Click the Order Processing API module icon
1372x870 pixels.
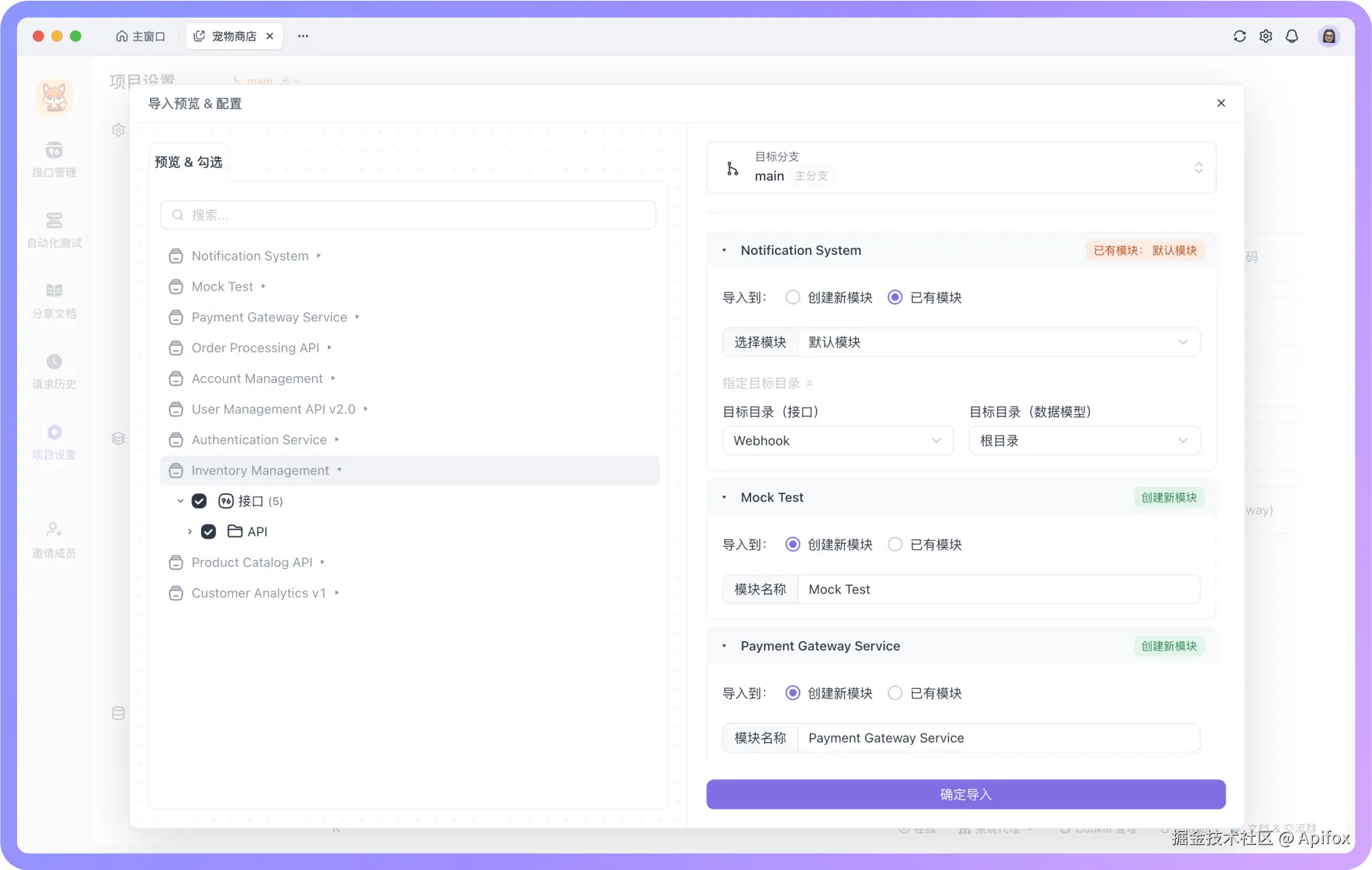[176, 347]
